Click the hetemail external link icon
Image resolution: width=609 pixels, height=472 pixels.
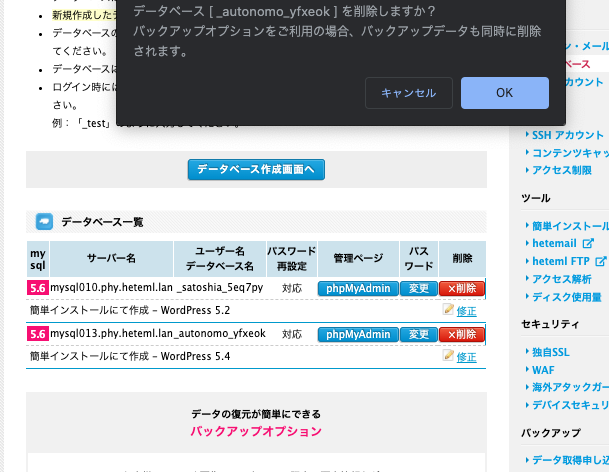(588, 243)
